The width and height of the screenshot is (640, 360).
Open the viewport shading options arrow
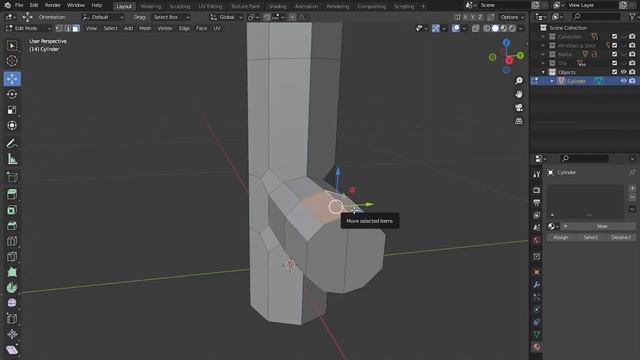point(521,28)
